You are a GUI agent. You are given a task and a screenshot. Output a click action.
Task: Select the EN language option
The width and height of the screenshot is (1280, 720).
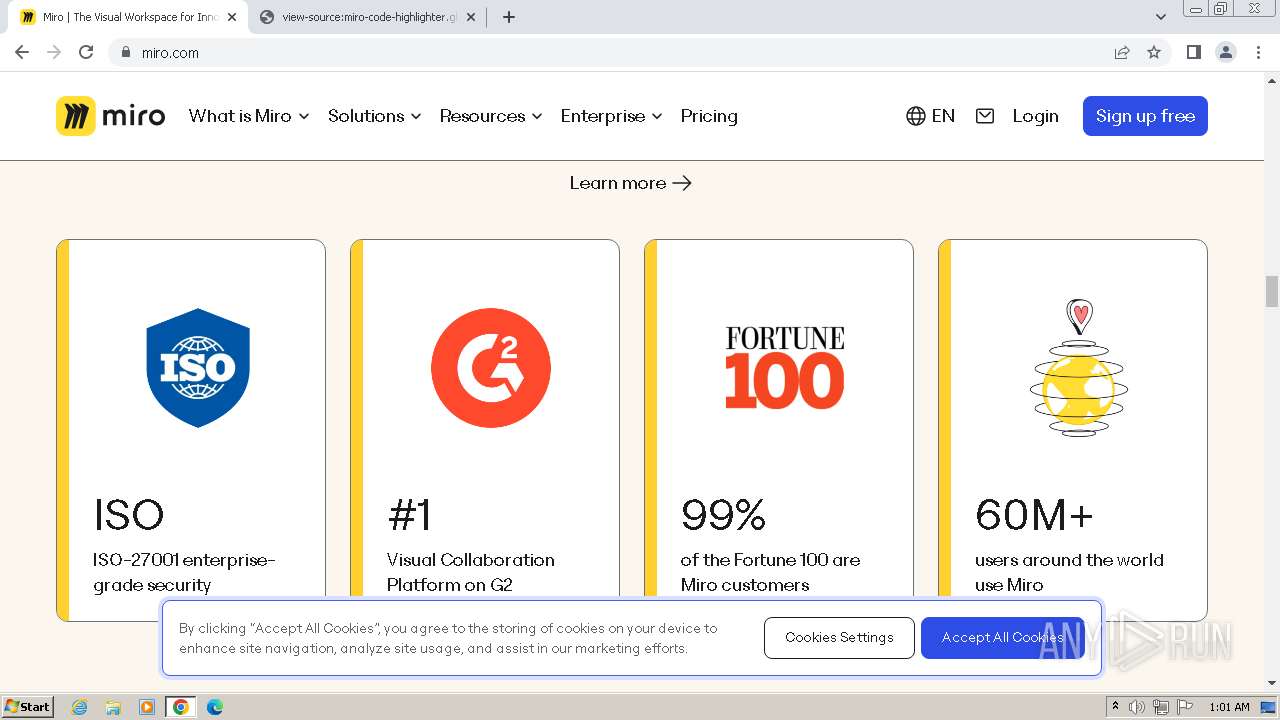(x=943, y=116)
